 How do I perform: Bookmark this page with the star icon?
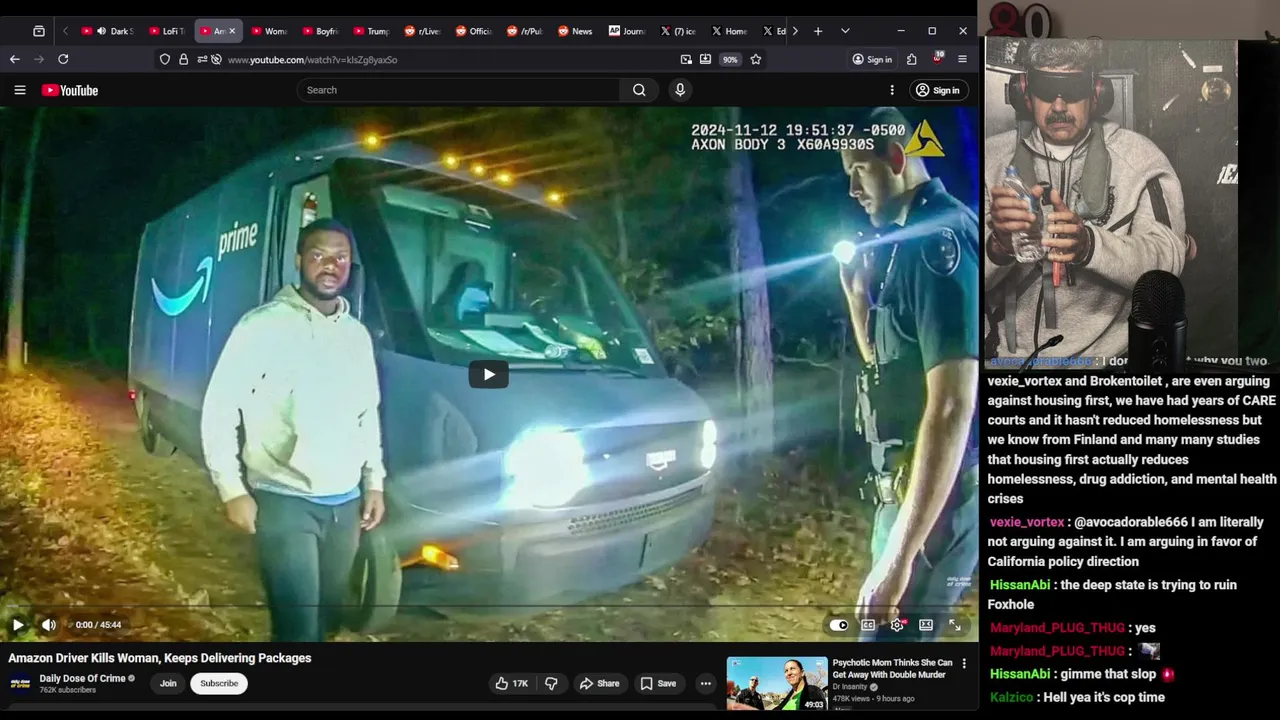pos(756,59)
